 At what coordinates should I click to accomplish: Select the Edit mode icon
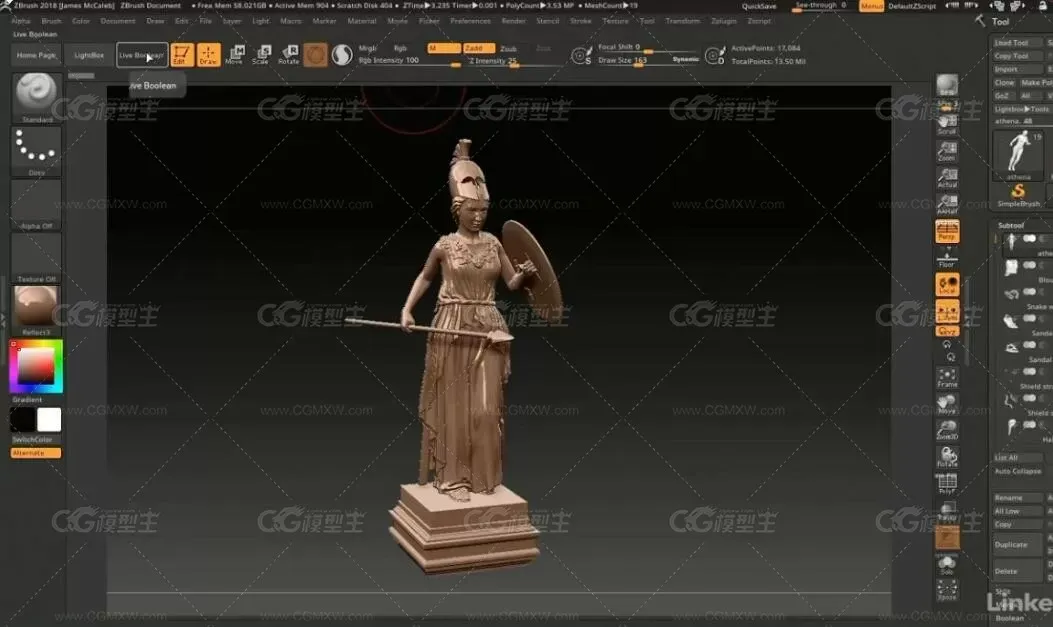click(x=182, y=54)
